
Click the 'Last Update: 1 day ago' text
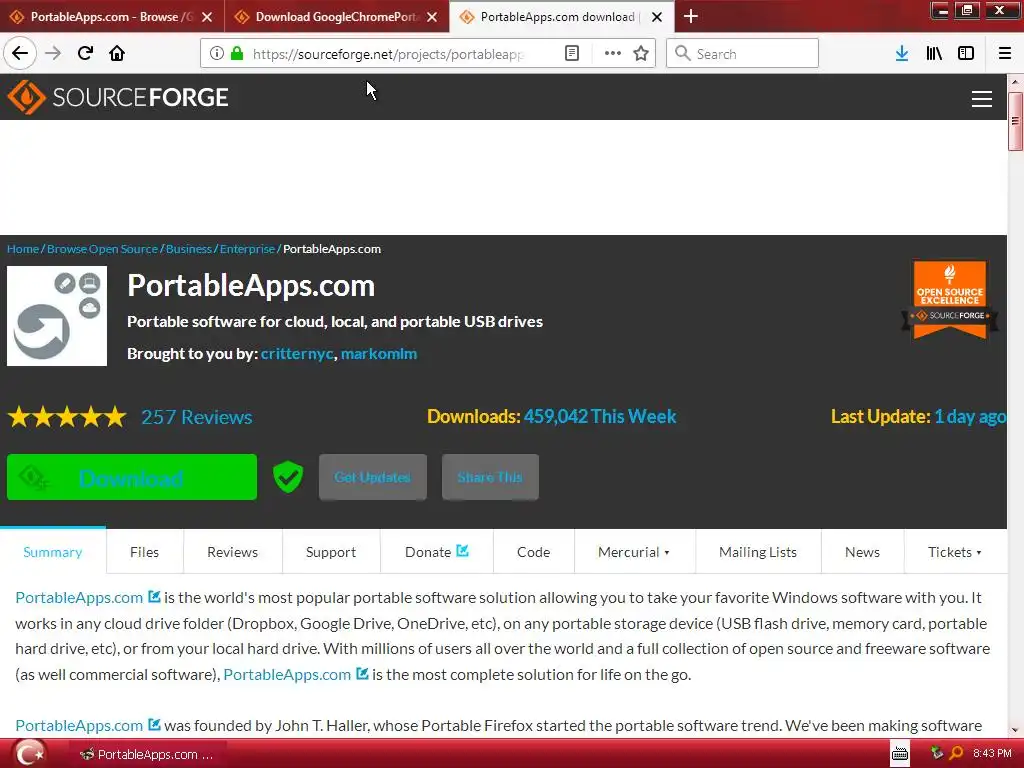point(918,417)
